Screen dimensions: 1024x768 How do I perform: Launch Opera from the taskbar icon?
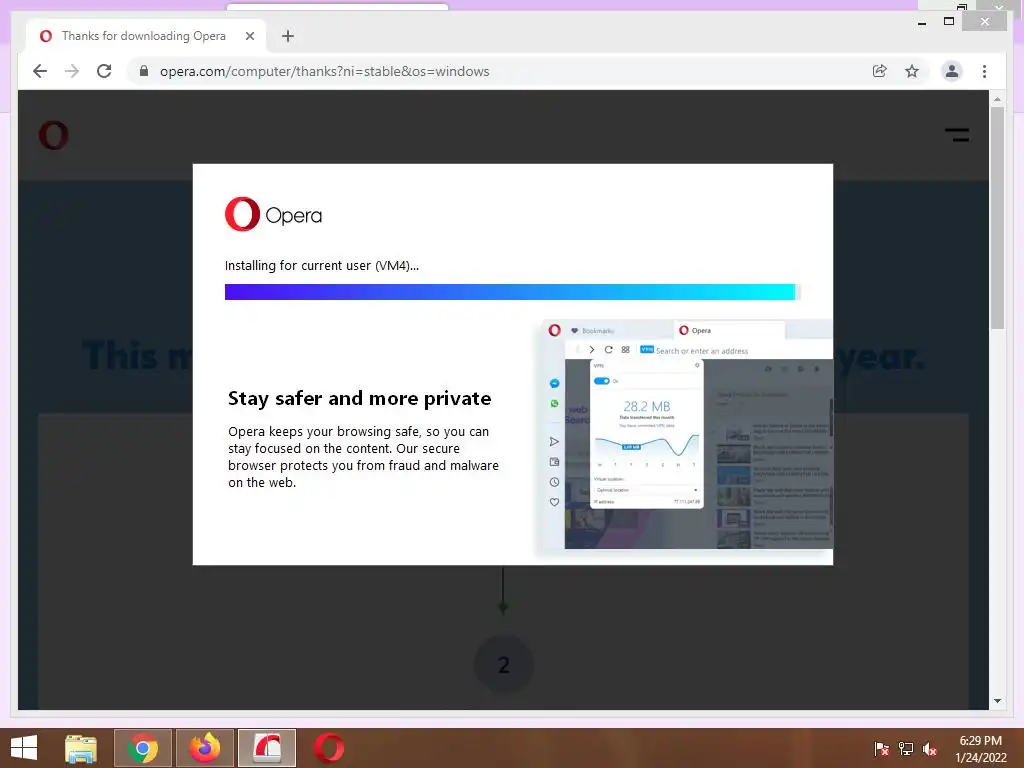click(328, 748)
